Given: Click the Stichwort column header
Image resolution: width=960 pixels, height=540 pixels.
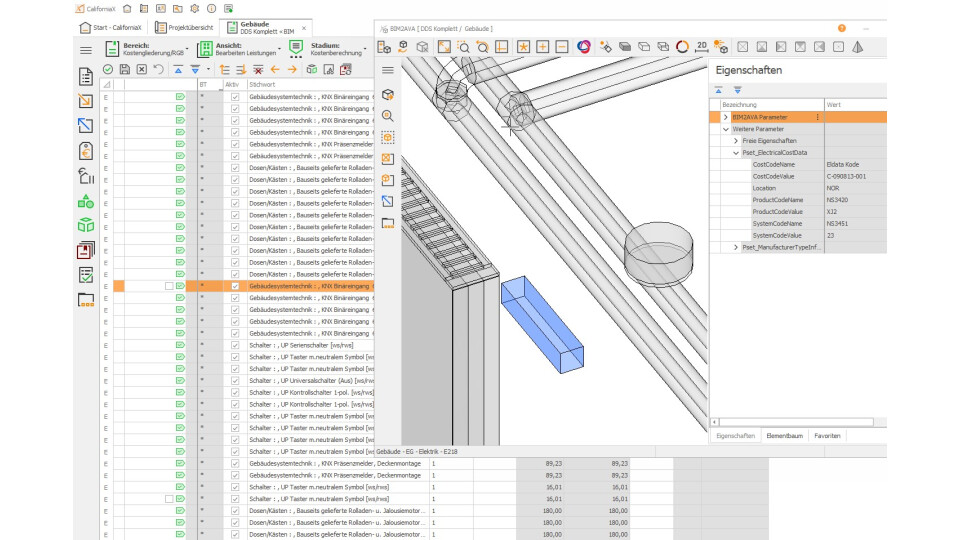Looking at the screenshot, I should [264, 85].
